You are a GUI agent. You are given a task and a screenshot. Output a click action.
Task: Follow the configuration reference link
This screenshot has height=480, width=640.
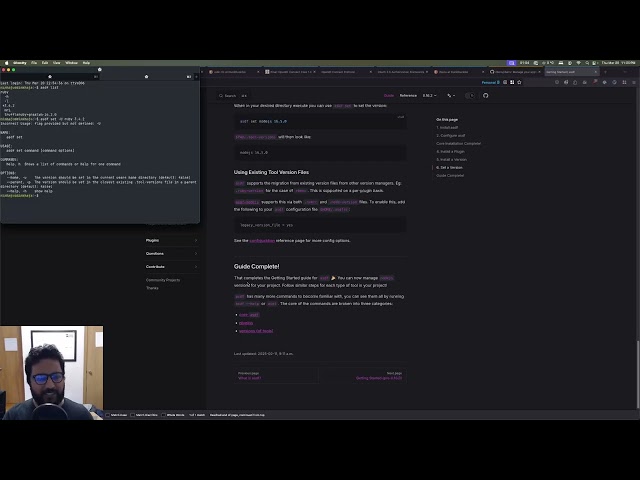[x=262, y=241]
